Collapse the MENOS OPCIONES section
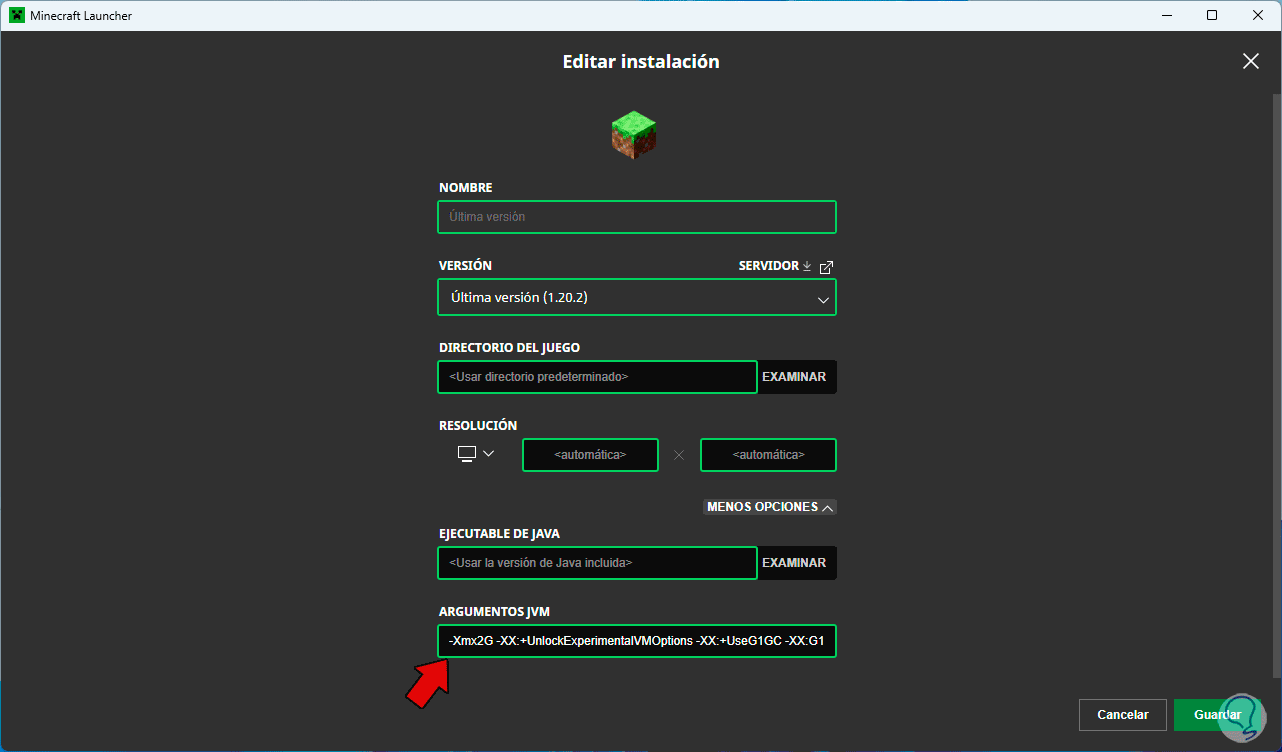Viewport: 1282px width, 752px height. pyautogui.click(x=770, y=507)
